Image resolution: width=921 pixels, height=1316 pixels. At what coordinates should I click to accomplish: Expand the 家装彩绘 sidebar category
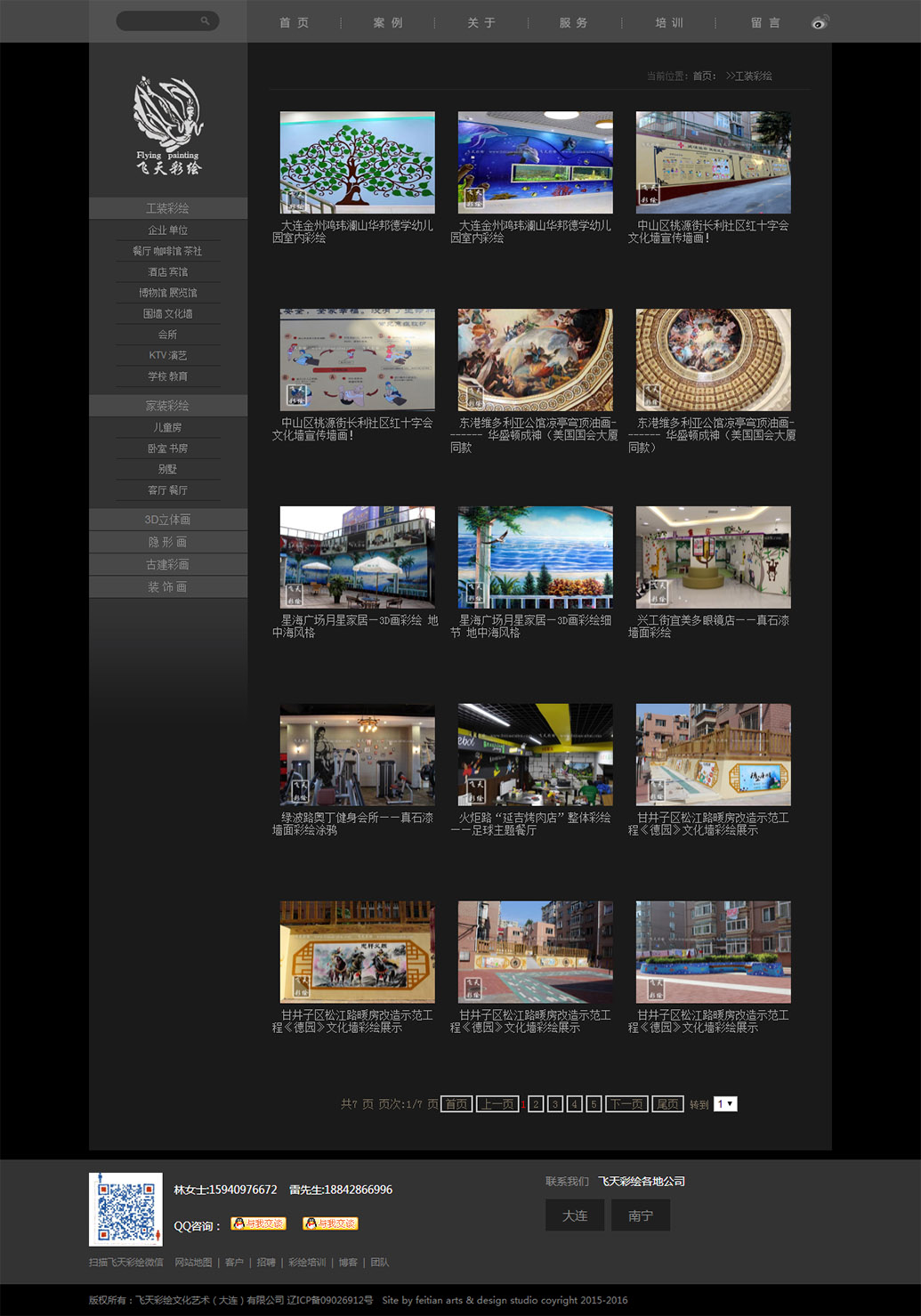coord(167,406)
